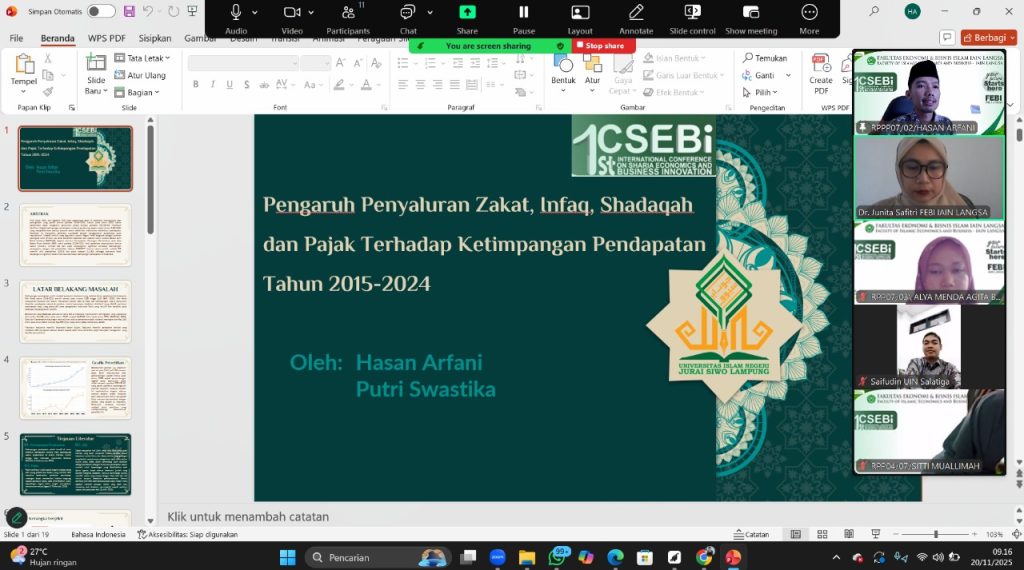This screenshot has width=1024, height=570.
Task: Click the Bold formatting icon
Action: click(x=196, y=85)
